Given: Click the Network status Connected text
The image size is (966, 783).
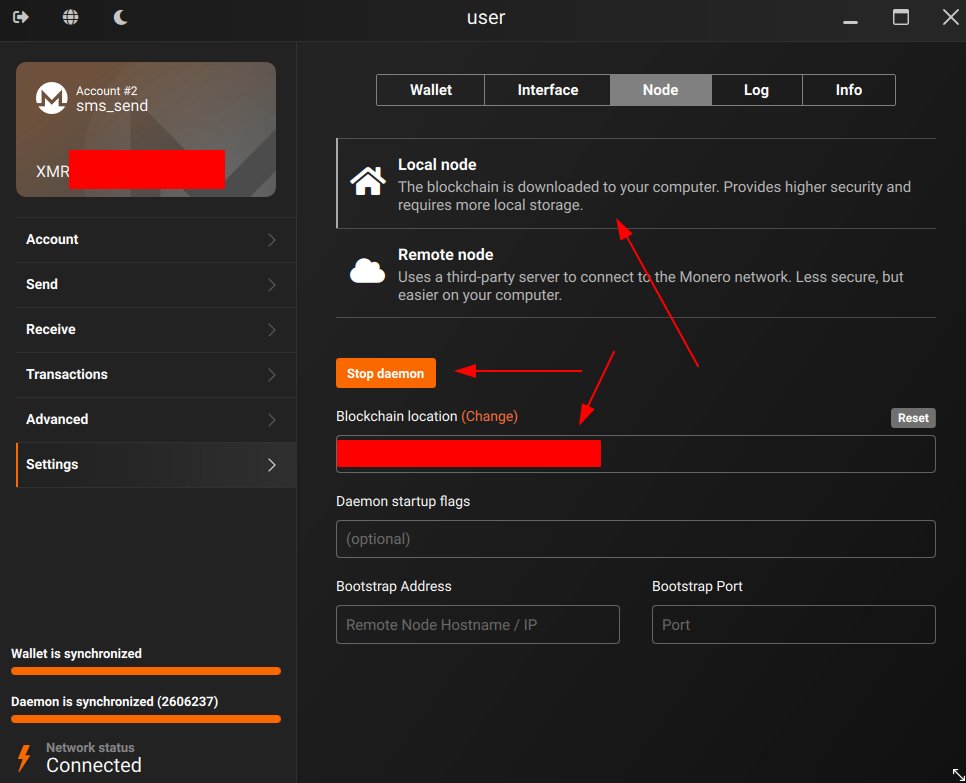Looking at the screenshot, I should 94,765.
